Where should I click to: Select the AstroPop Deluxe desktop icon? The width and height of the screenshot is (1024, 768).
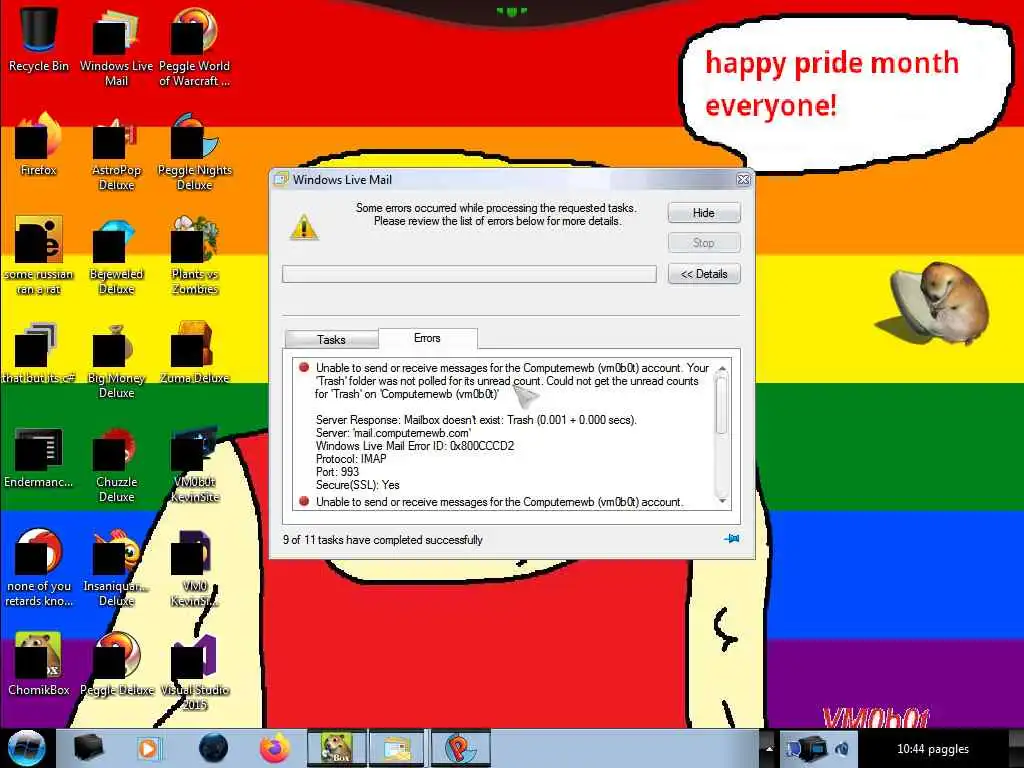pyautogui.click(x=116, y=152)
